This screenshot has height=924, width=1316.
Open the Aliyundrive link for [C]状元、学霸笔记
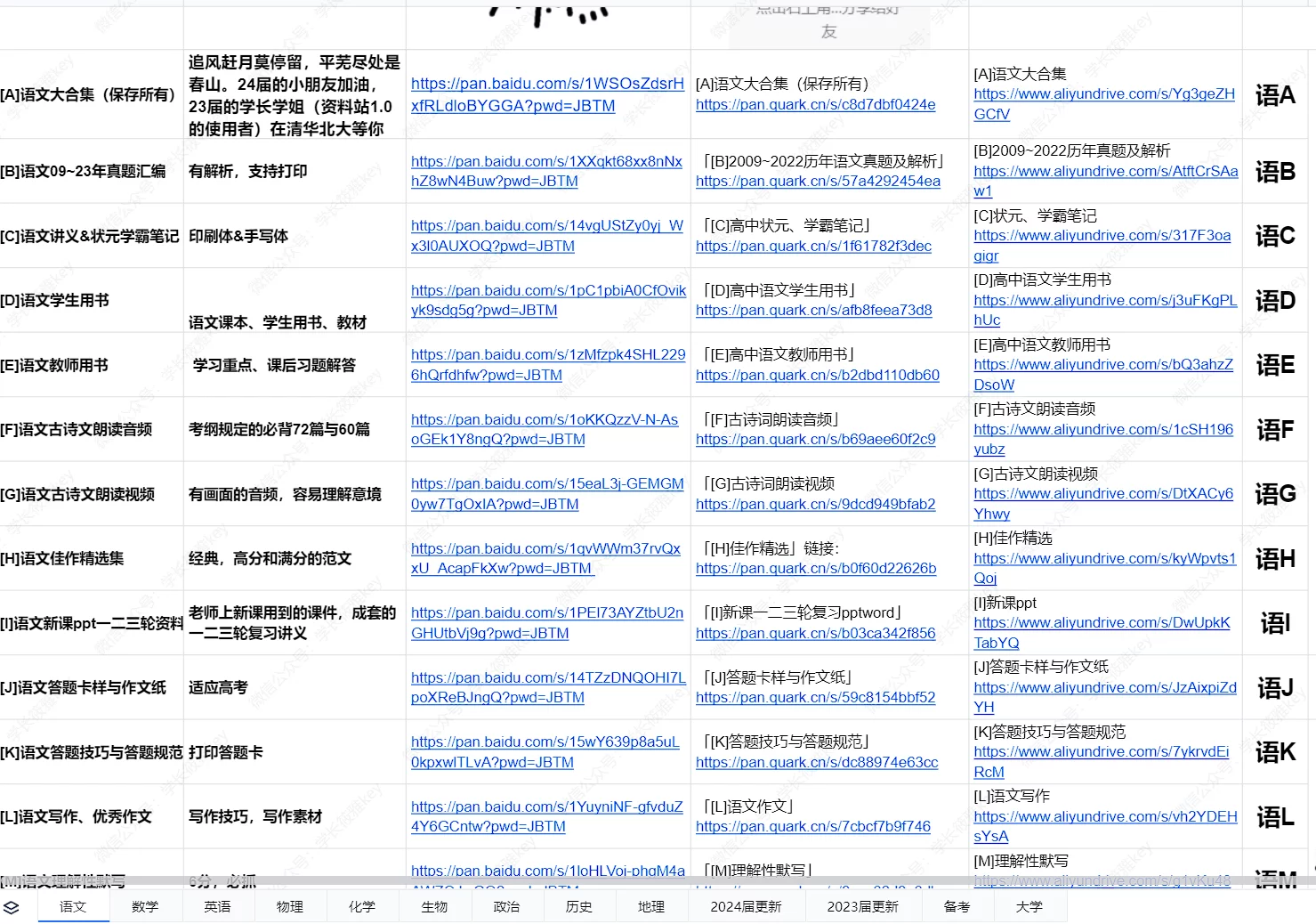[1102, 236]
